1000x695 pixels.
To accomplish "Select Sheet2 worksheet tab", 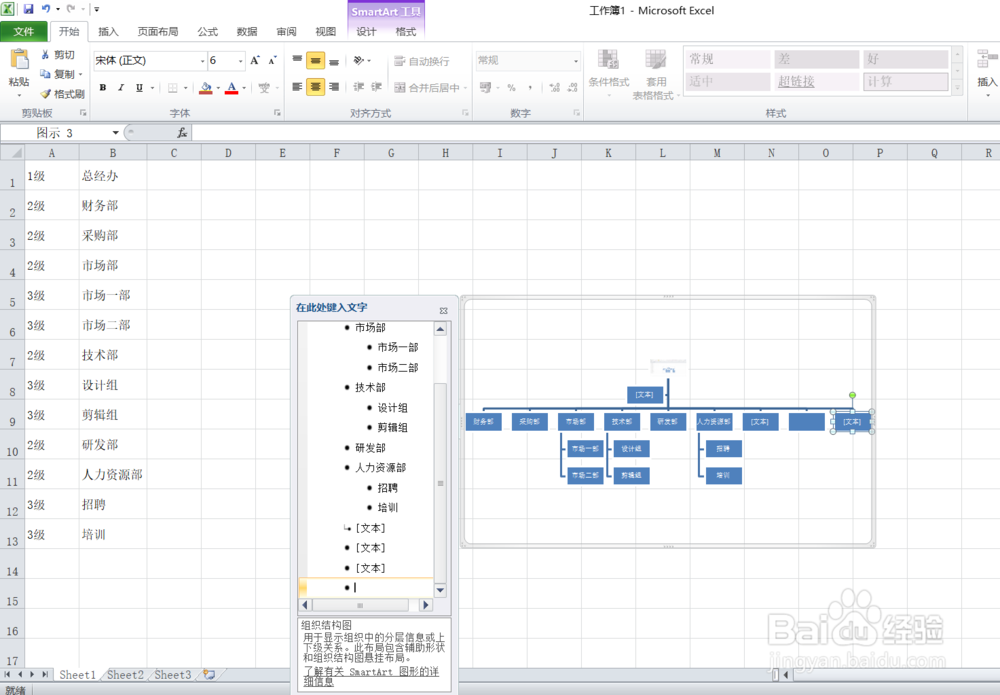I will point(125,675).
